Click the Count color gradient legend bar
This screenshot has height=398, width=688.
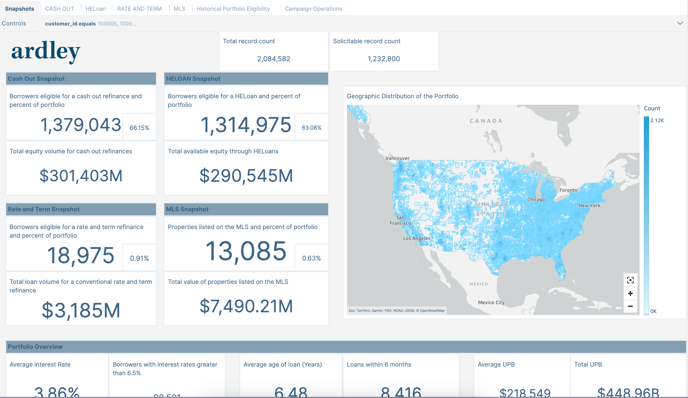pyautogui.click(x=646, y=215)
